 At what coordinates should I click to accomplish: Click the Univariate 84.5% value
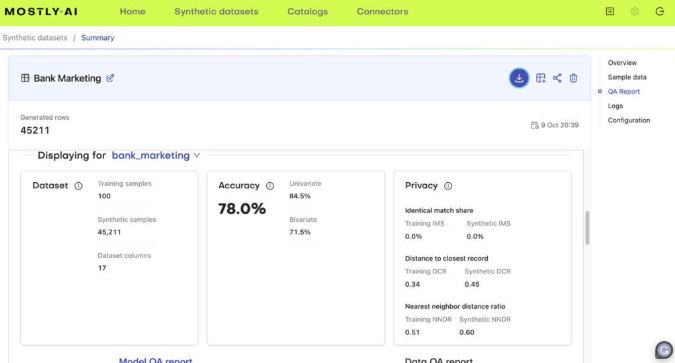(300, 196)
